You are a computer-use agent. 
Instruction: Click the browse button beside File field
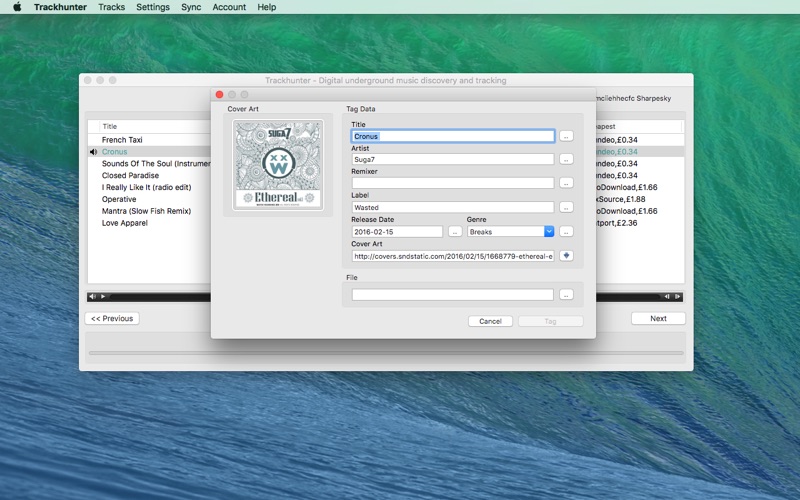(x=566, y=294)
